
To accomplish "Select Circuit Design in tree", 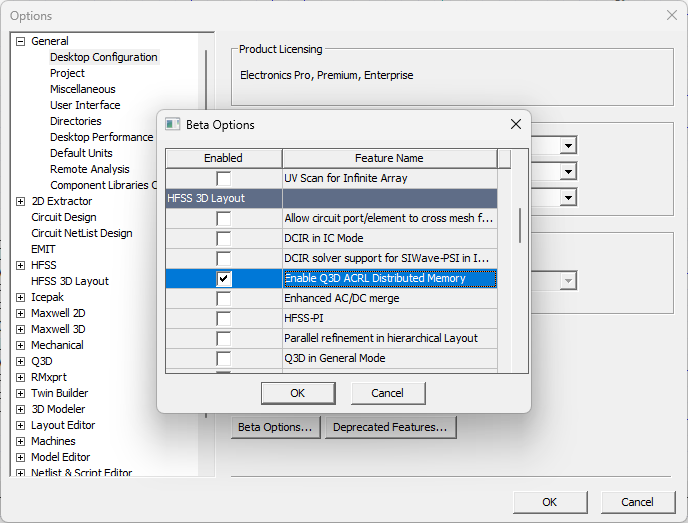I will 64,217.
